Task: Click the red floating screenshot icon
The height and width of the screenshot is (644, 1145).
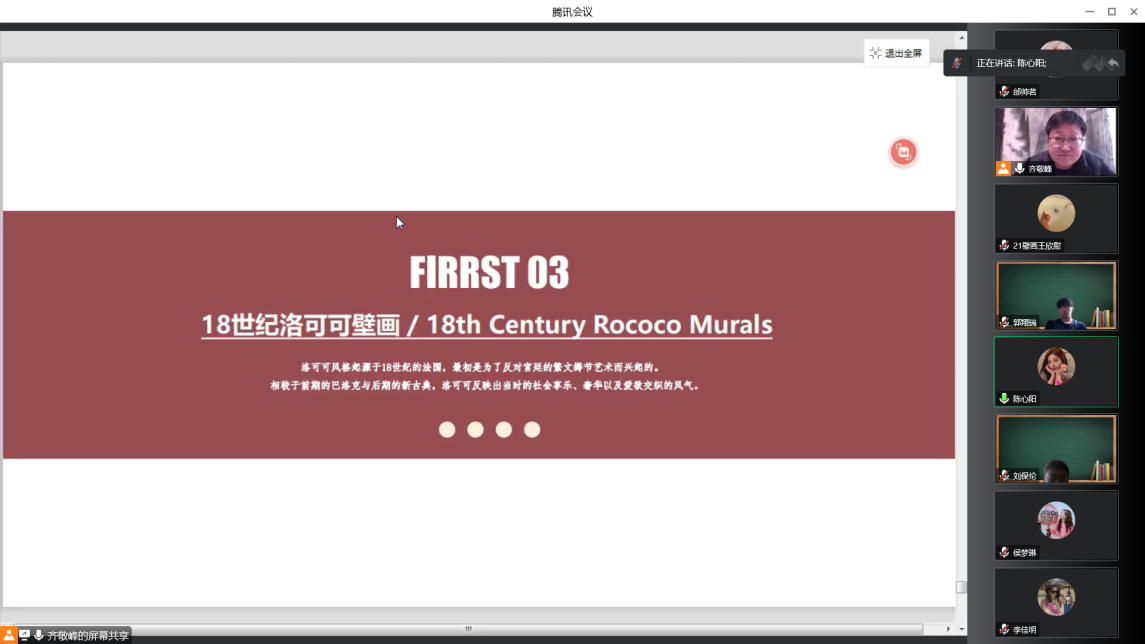Action: [x=903, y=152]
